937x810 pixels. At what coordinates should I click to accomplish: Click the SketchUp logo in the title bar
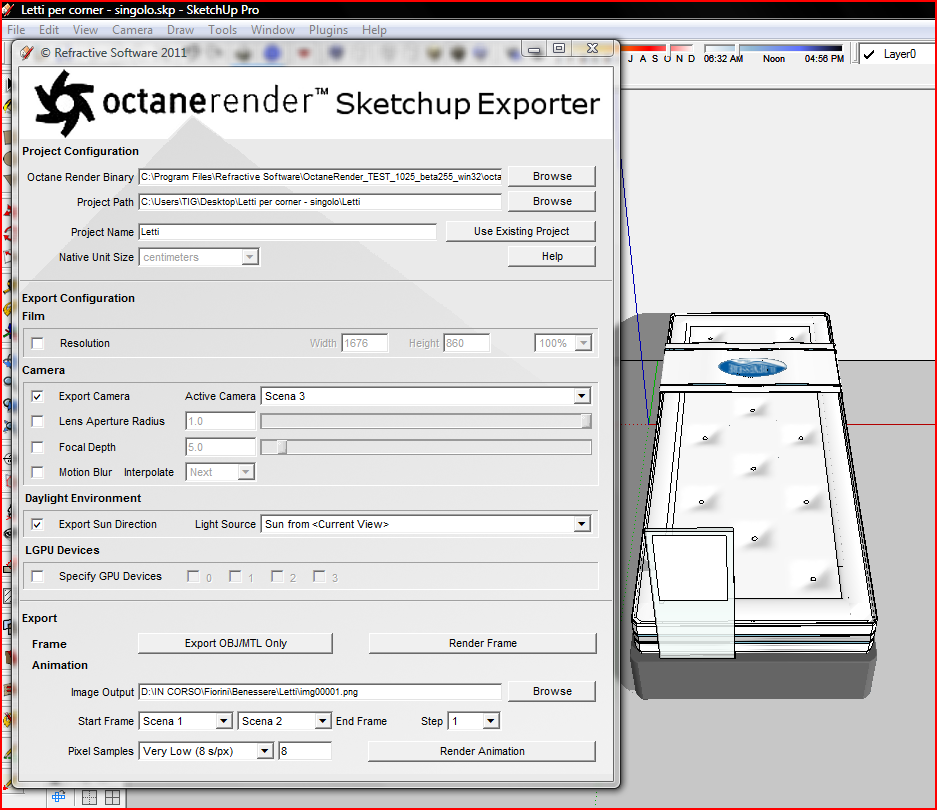point(8,10)
